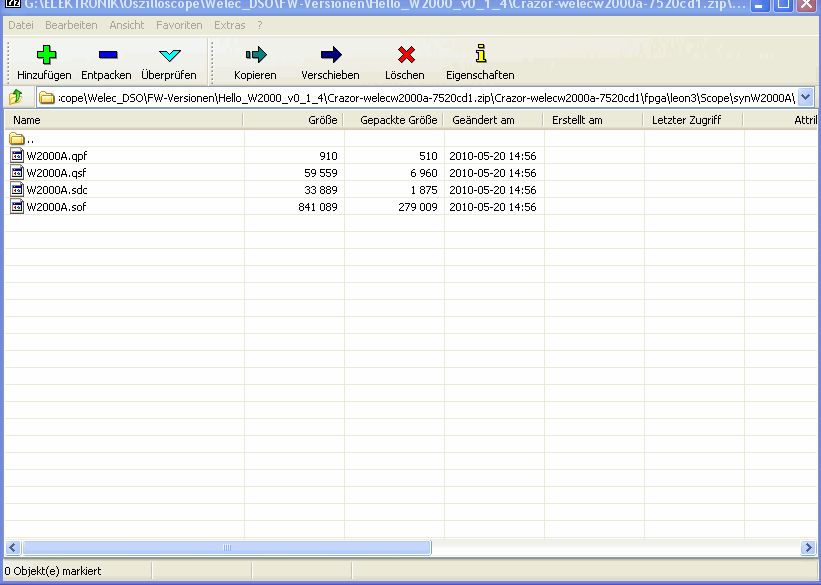
Task: Click the Kopieren toolbar icon
Action: 255,56
